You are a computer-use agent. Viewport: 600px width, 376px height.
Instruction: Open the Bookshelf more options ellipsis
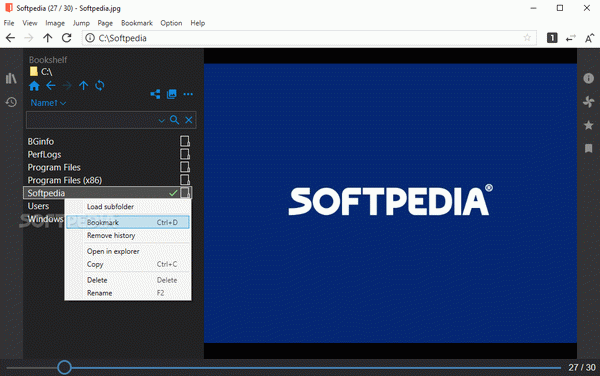click(188, 94)
